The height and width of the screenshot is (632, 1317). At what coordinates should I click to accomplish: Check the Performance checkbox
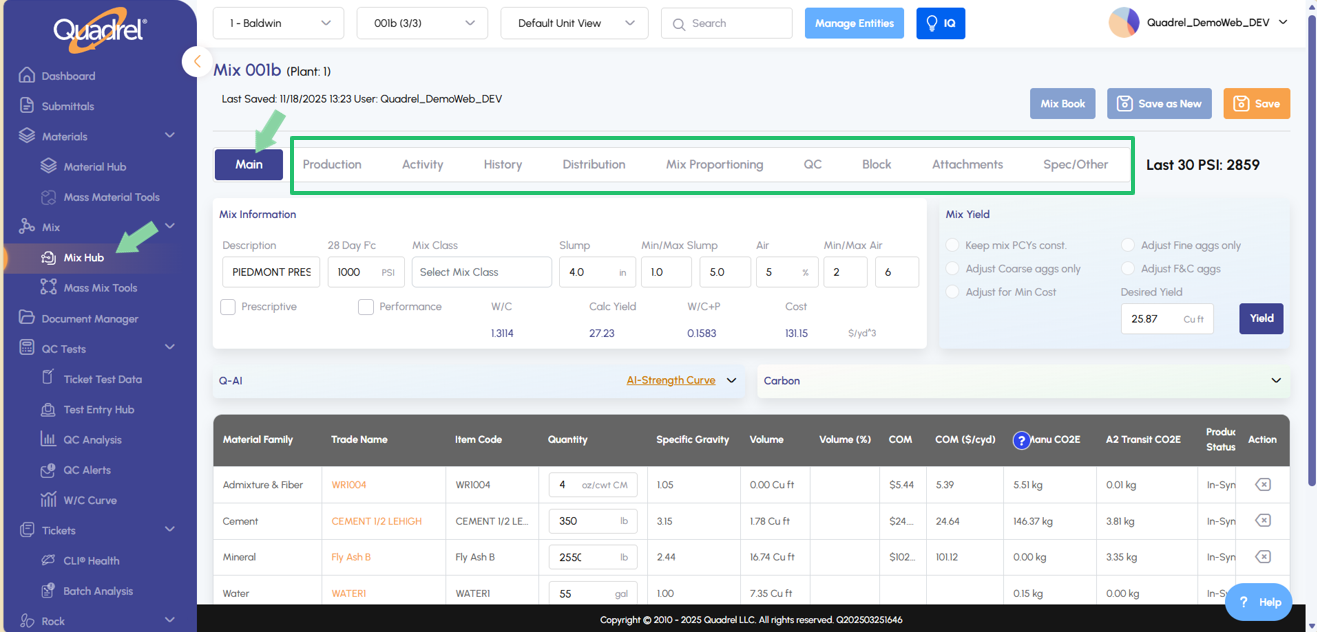click(x=366, y=307)
